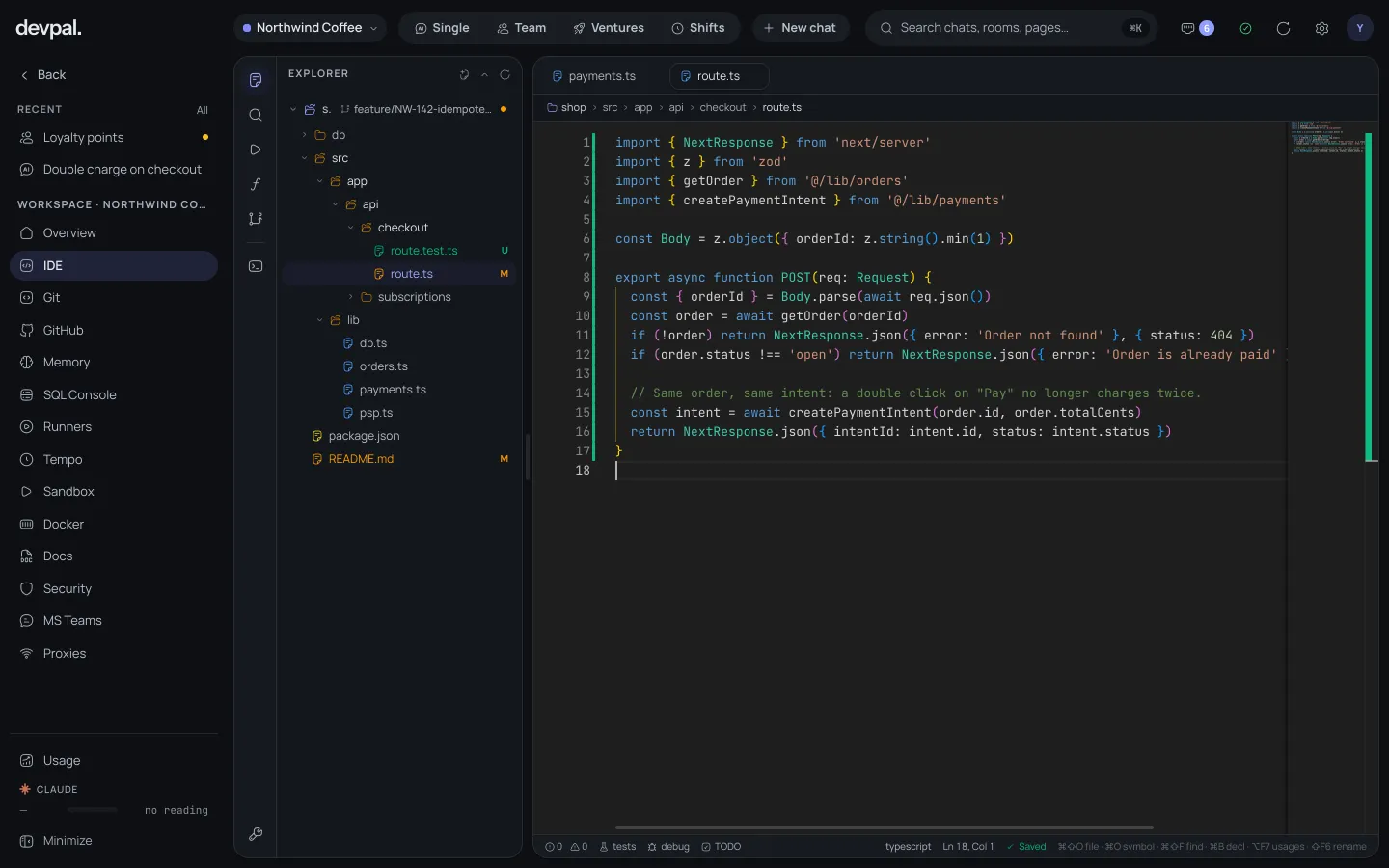1389x868 pixels.
Task: Click the wrench icon at activity bar bottom
Action: [256, 834]
